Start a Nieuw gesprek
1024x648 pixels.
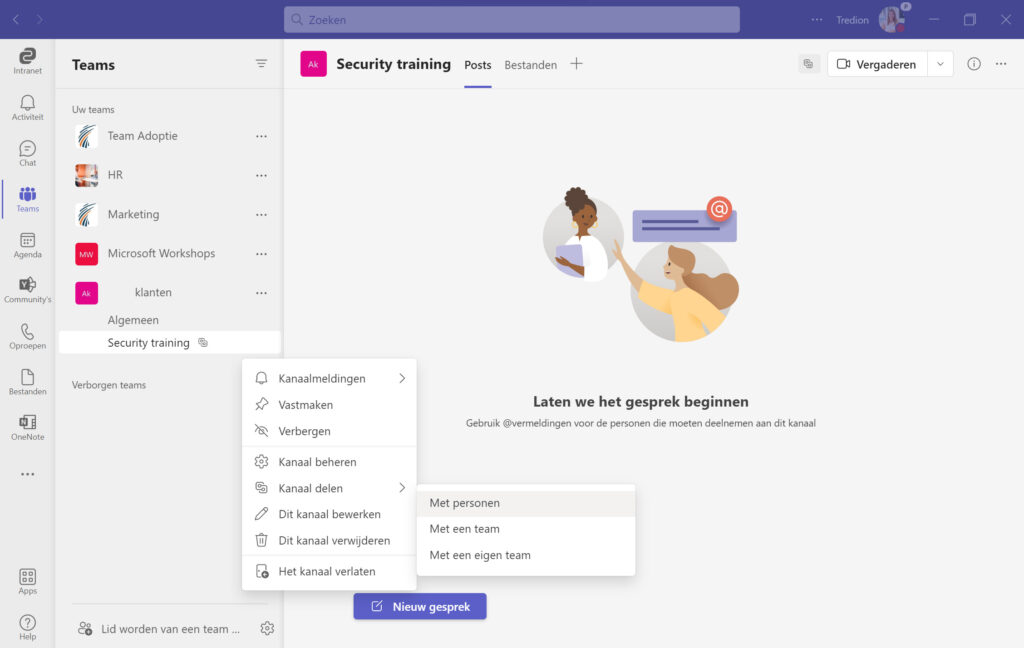[420, 606]
